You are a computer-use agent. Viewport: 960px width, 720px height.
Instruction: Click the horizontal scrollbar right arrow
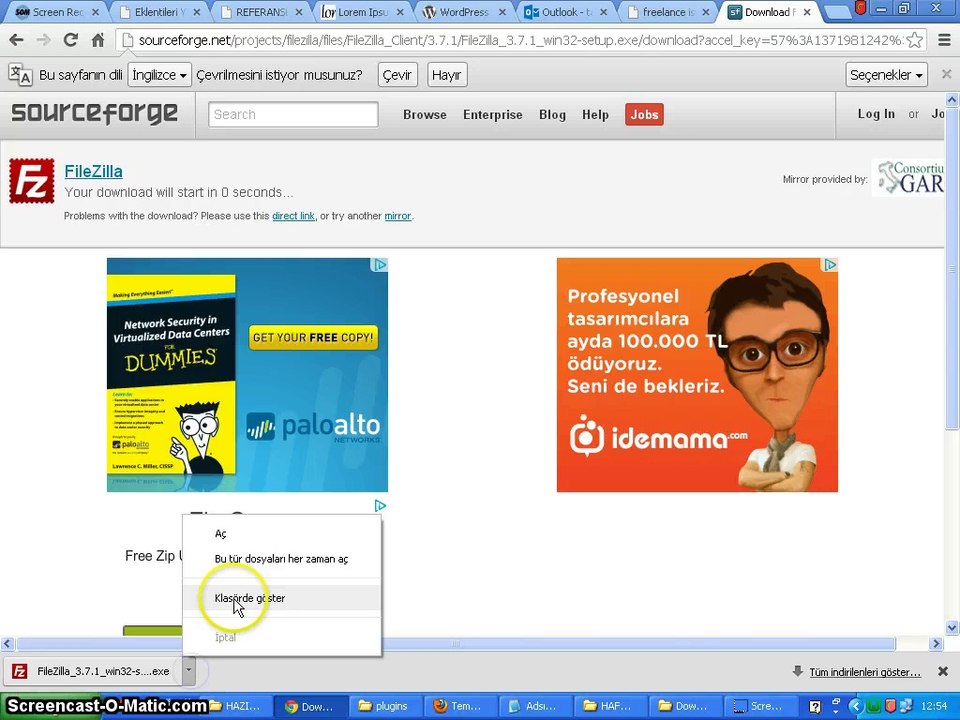[936, 643]
